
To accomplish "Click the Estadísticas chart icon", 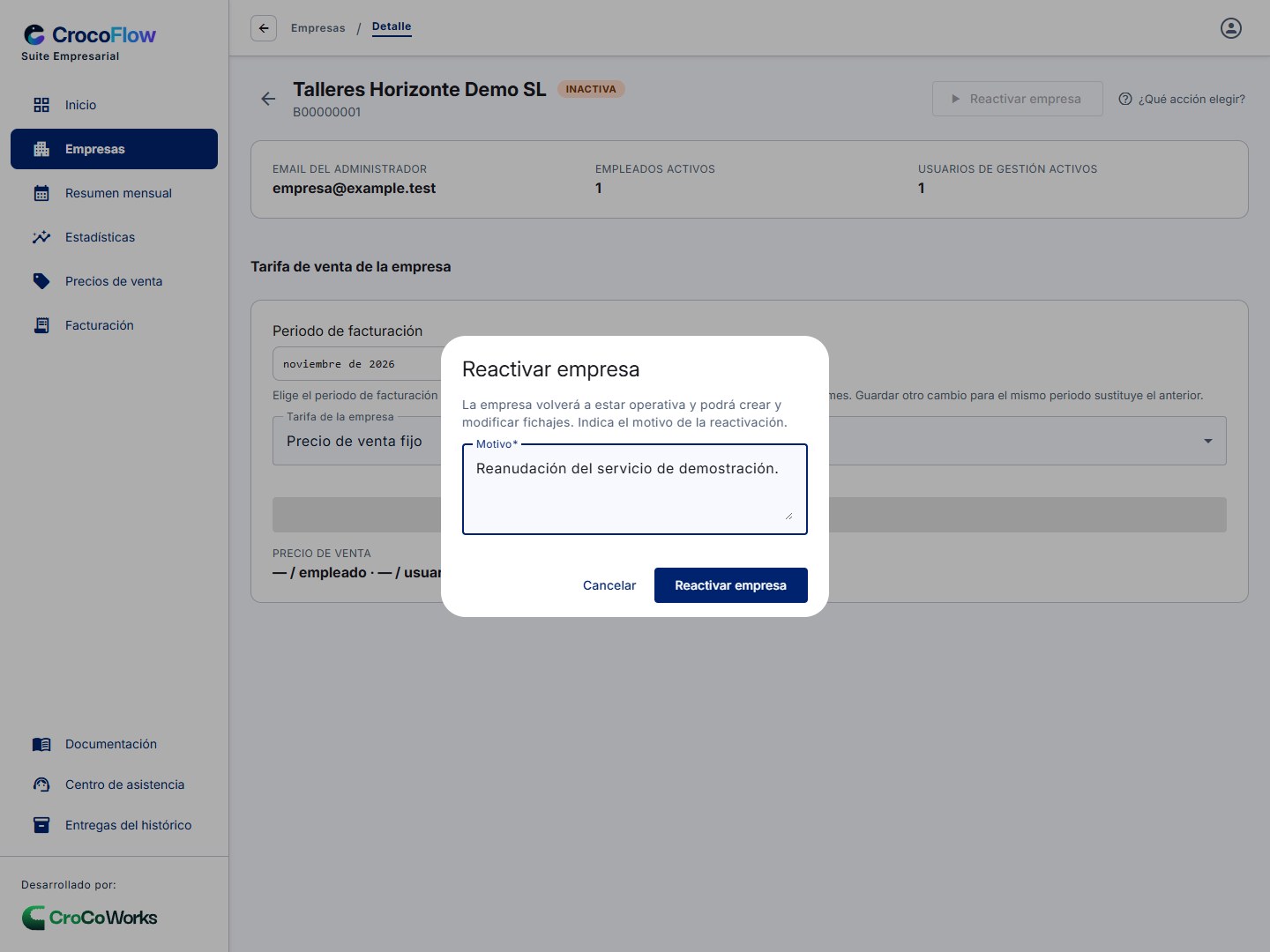I will click(x=41, y=237).
